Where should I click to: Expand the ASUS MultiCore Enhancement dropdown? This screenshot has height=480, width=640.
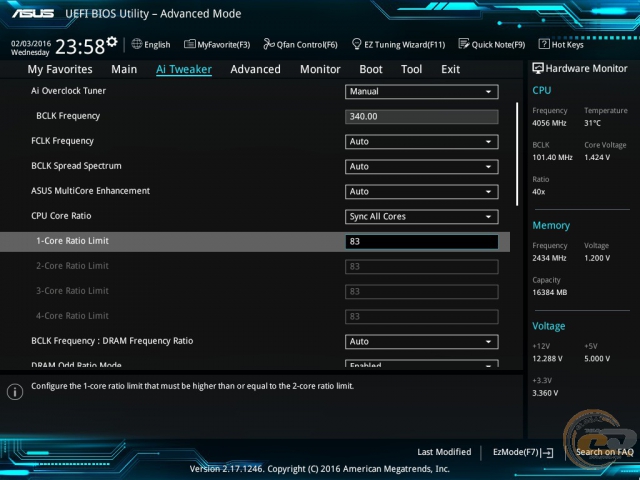(422, 191)
